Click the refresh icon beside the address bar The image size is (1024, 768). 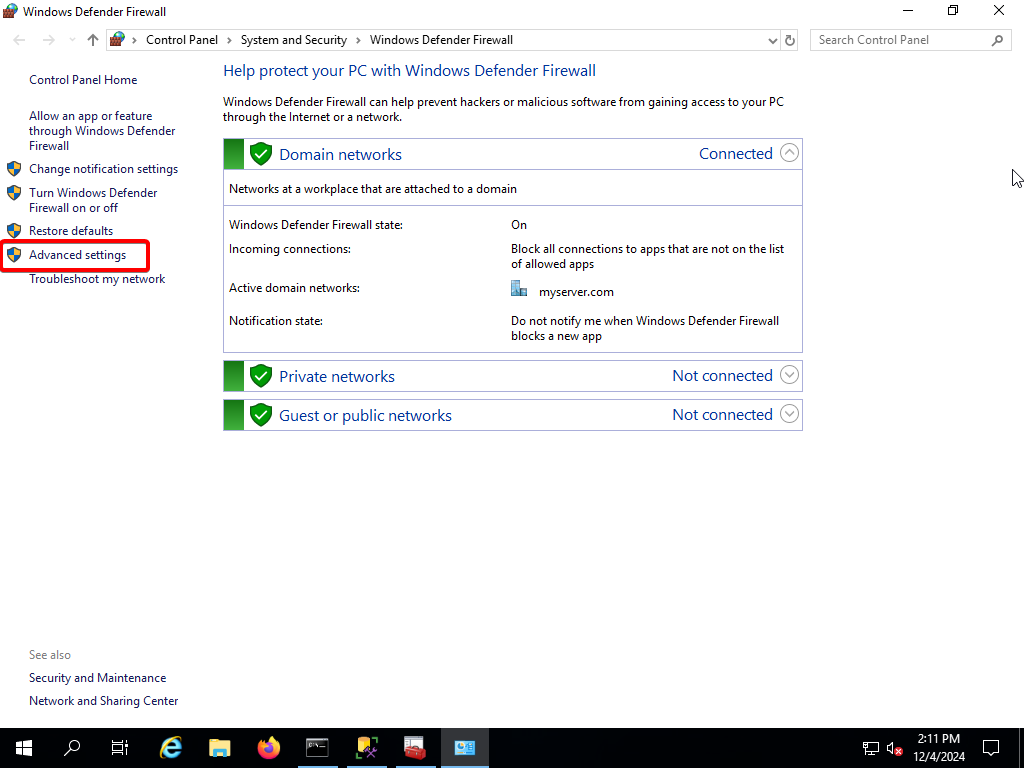pyautogui.click(x=789, y=40)
